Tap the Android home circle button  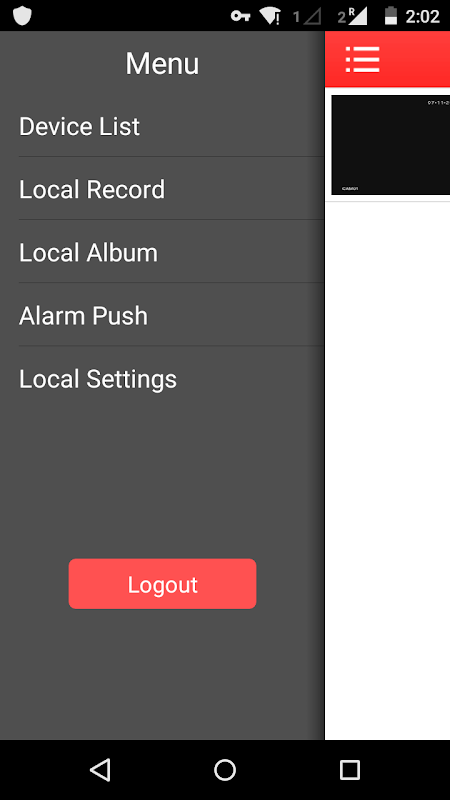tap(225, 769)
